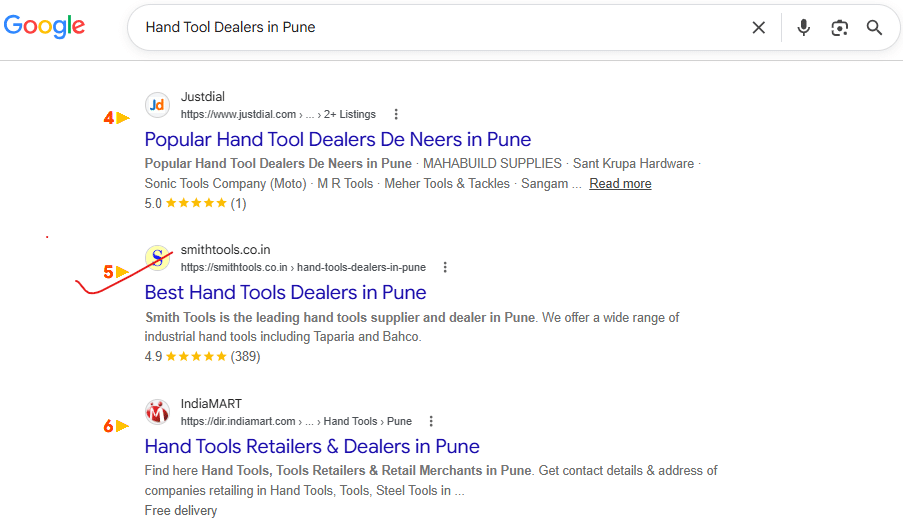This screenshot has height=524, width=903.
Task: Click the IndiaMART snippet starting Find here
Action: [431, 480]
